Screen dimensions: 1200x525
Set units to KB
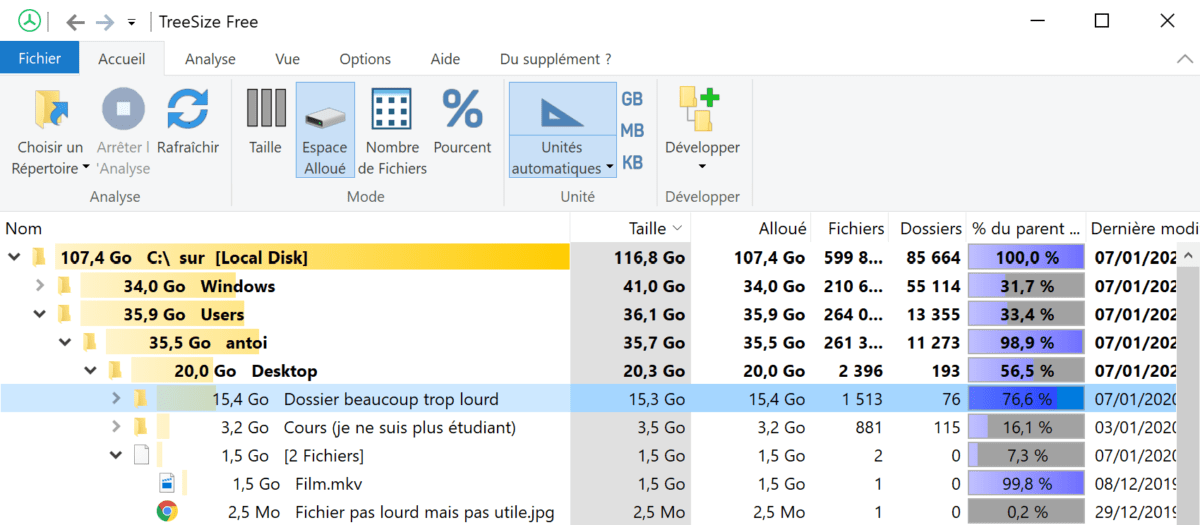tap(632, 162)
